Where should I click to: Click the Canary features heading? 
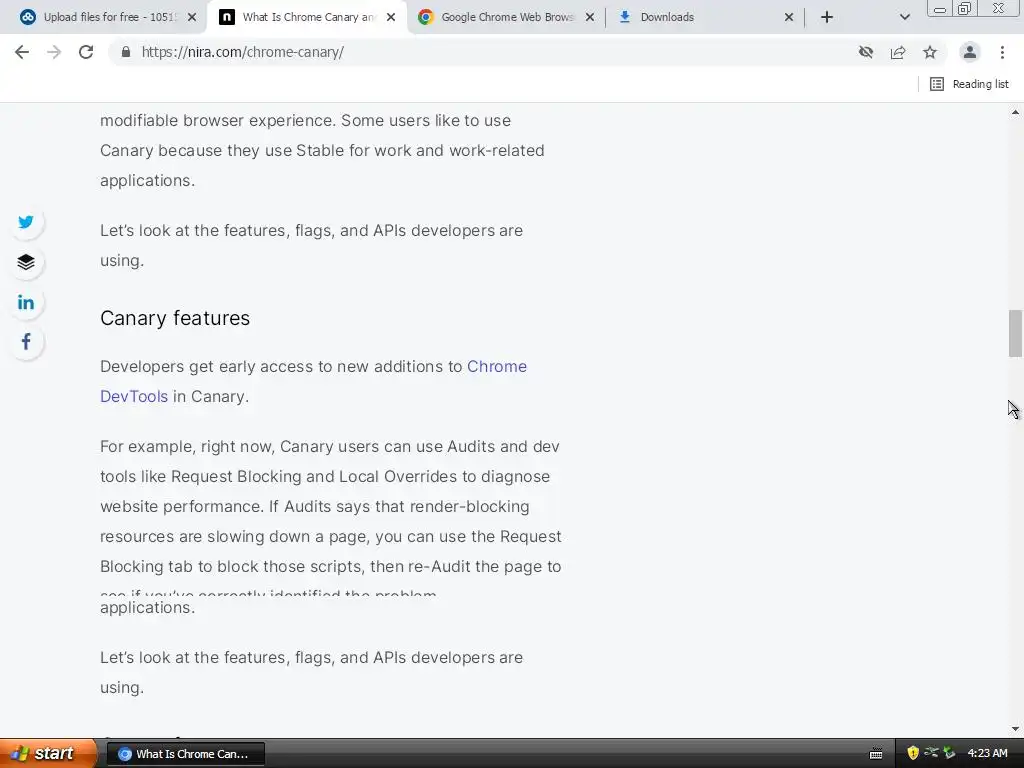click(x=175, y=318)
